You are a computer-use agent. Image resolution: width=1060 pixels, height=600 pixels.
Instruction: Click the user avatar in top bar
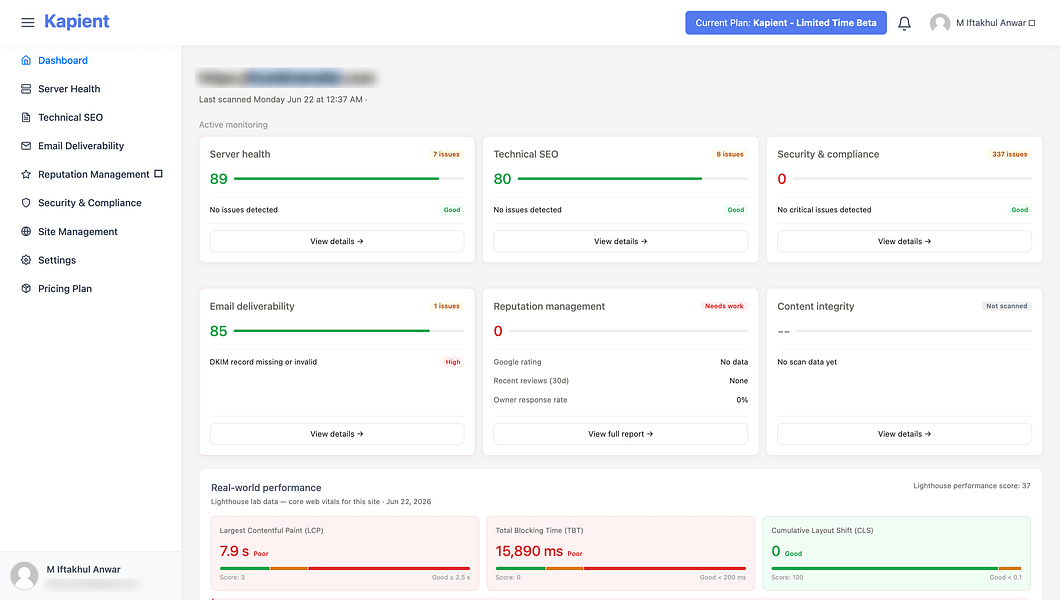point(940,23)
